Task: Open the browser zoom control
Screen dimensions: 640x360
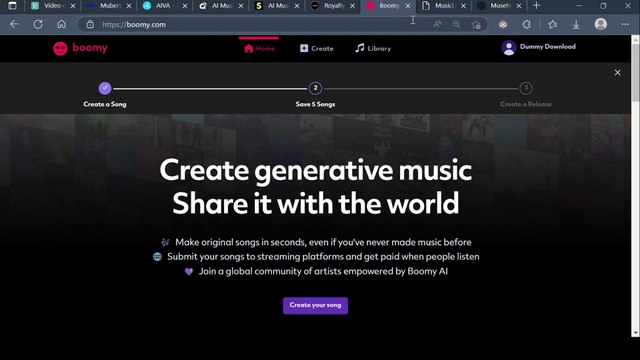Action: (456, 24)
